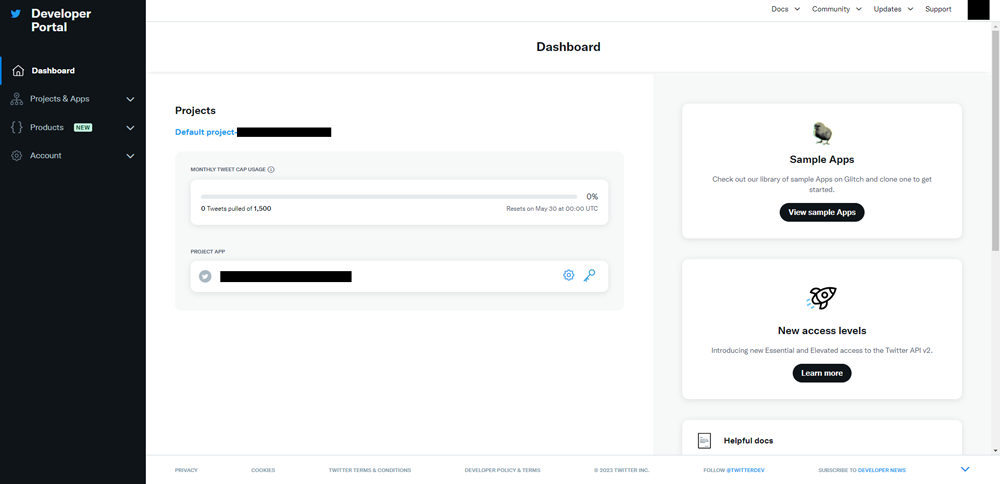Click the View sample Apps button
Image resolution: width=1000 pixels, height=484 pixels.
821,212
